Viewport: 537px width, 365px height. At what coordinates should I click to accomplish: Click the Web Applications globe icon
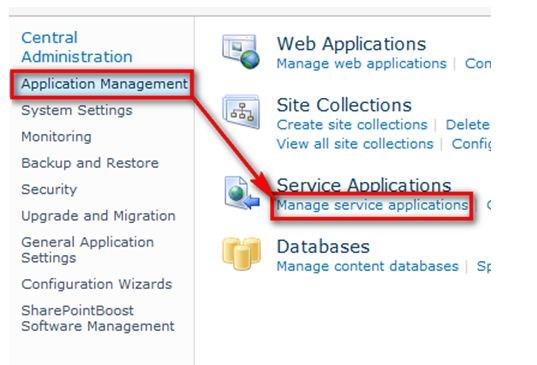pos(241,51)
